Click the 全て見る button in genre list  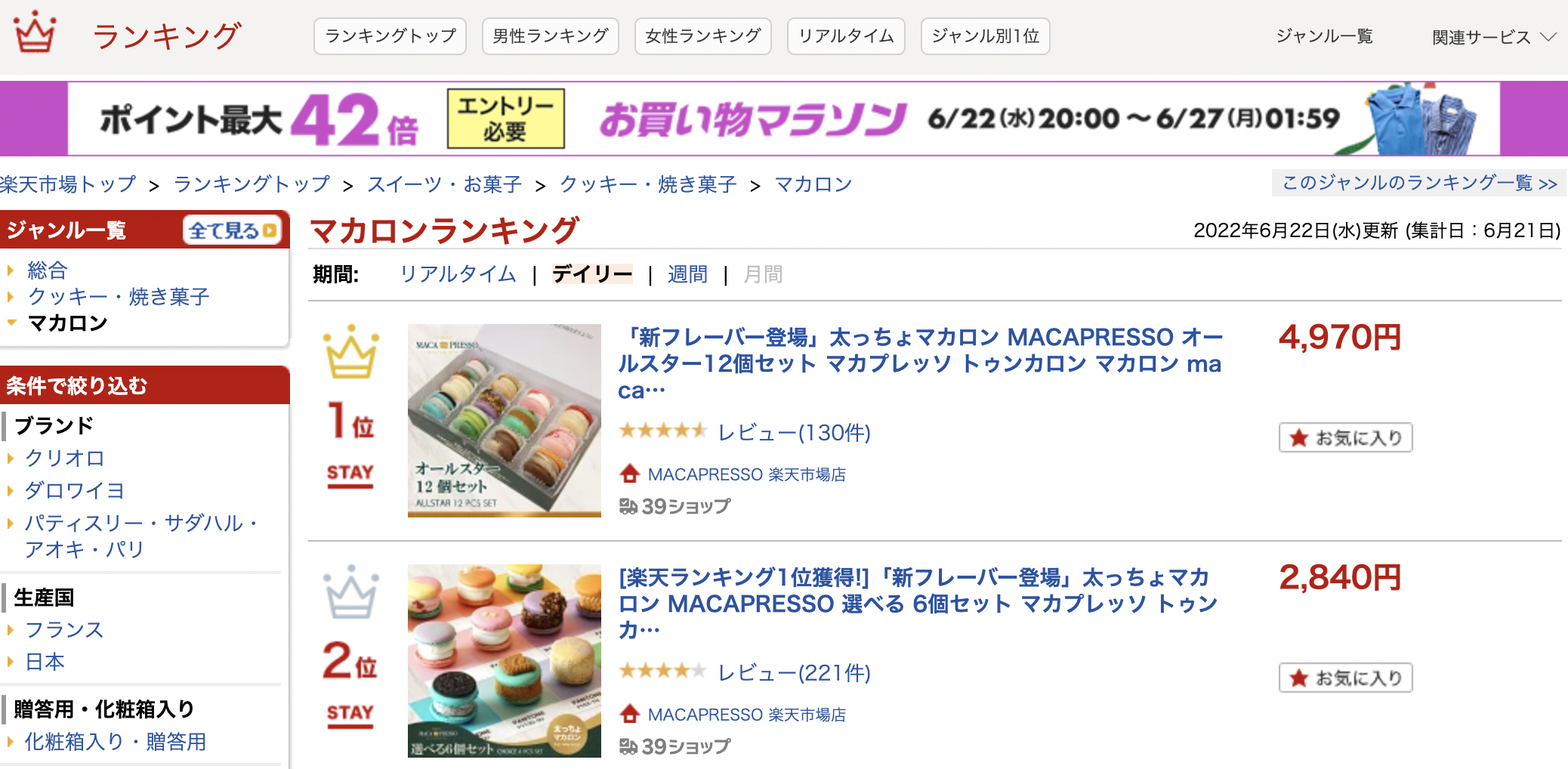click(232, 230)
